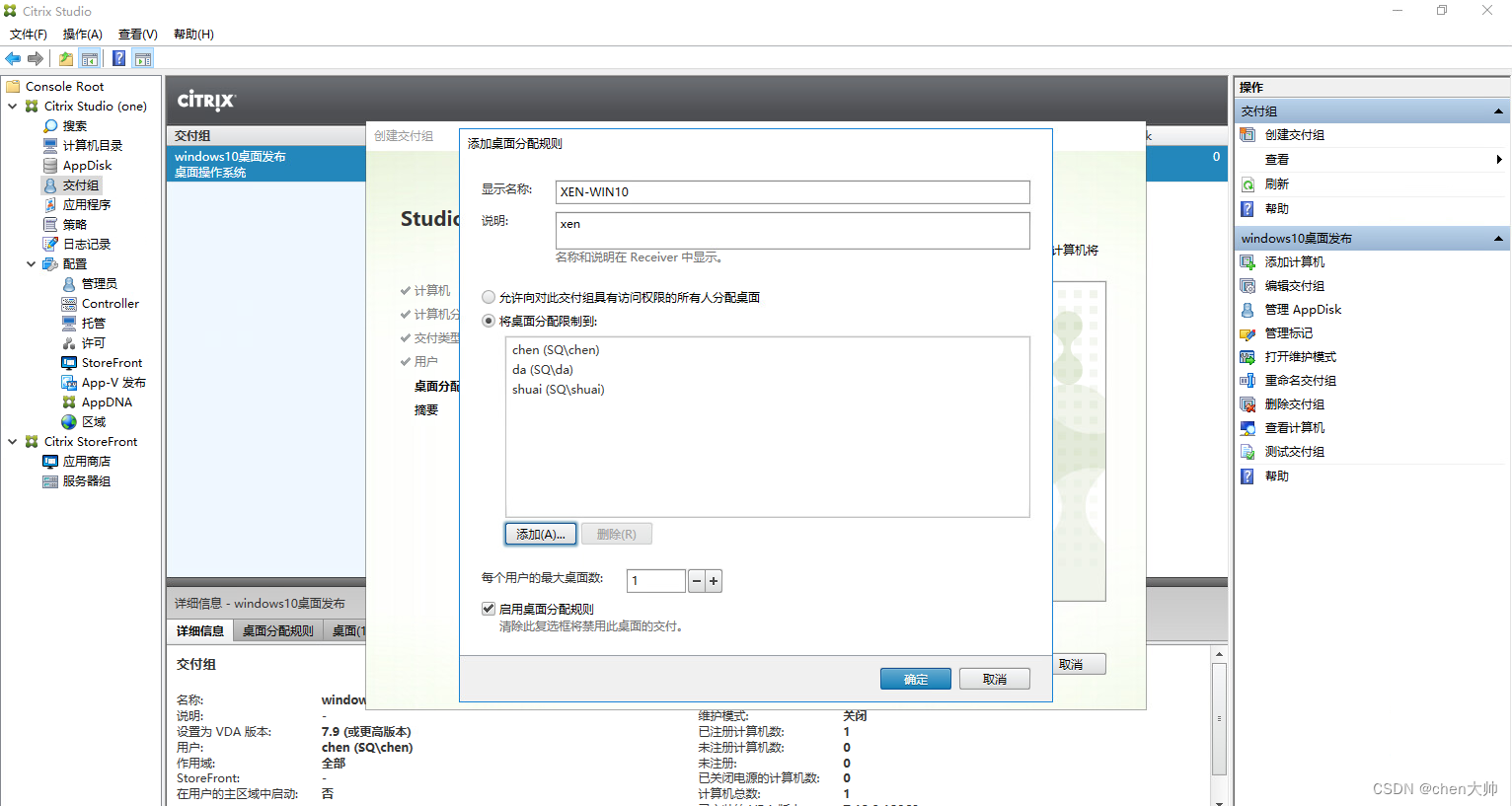Switch to the 详细信息 tab

point(200,630)
